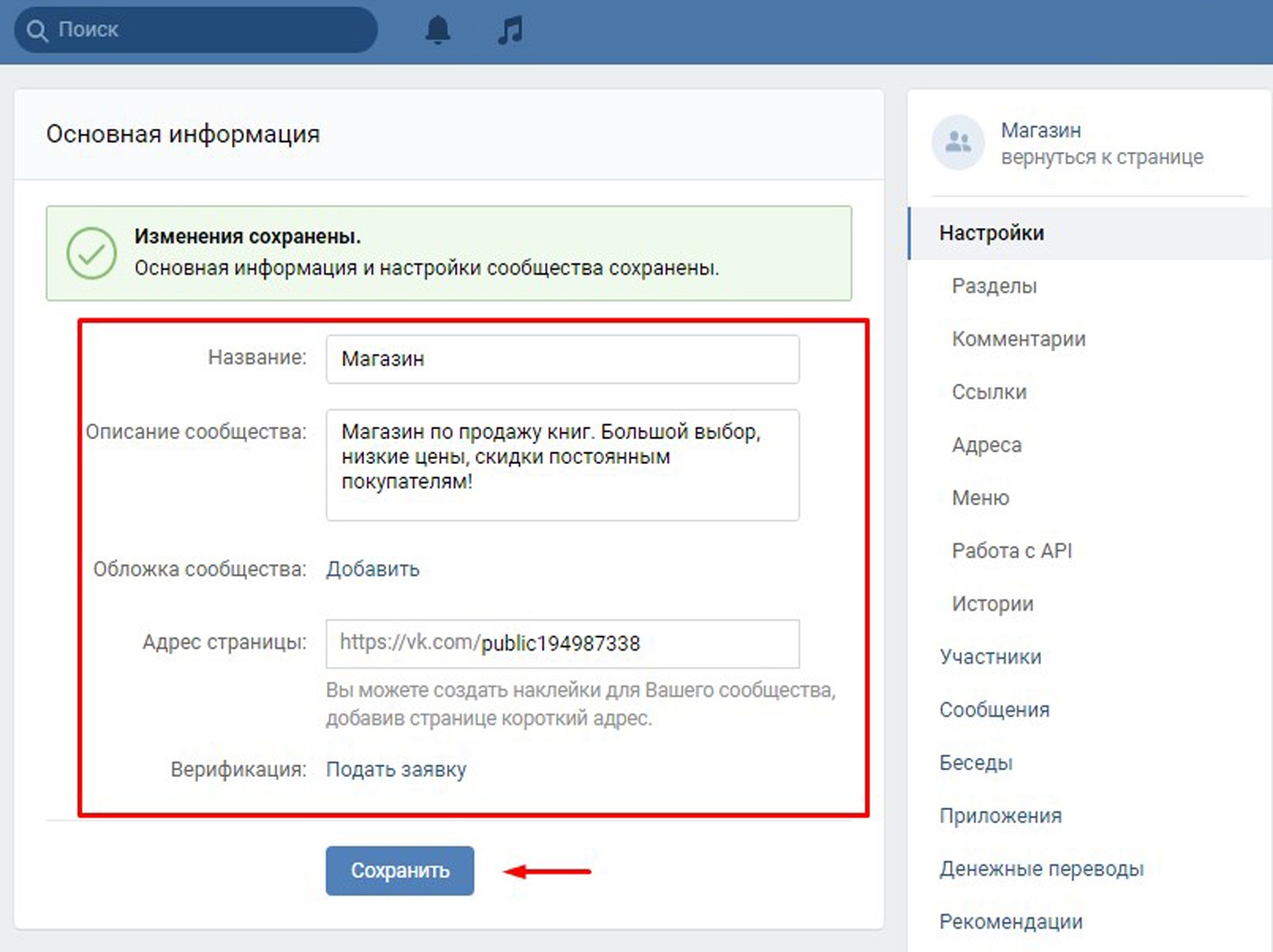Click Добавить to add community cover
1273x952 pixels.
372,569
